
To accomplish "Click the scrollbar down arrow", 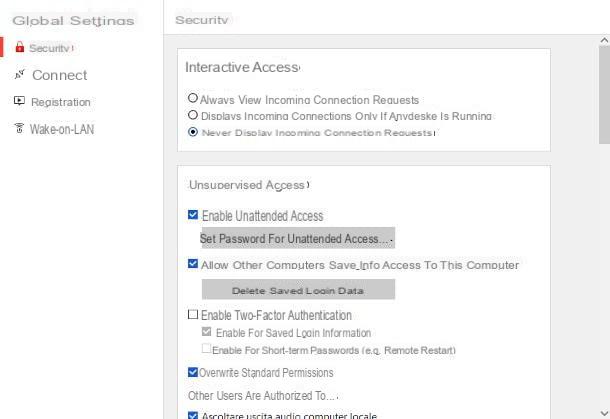I will click(604, 413).
